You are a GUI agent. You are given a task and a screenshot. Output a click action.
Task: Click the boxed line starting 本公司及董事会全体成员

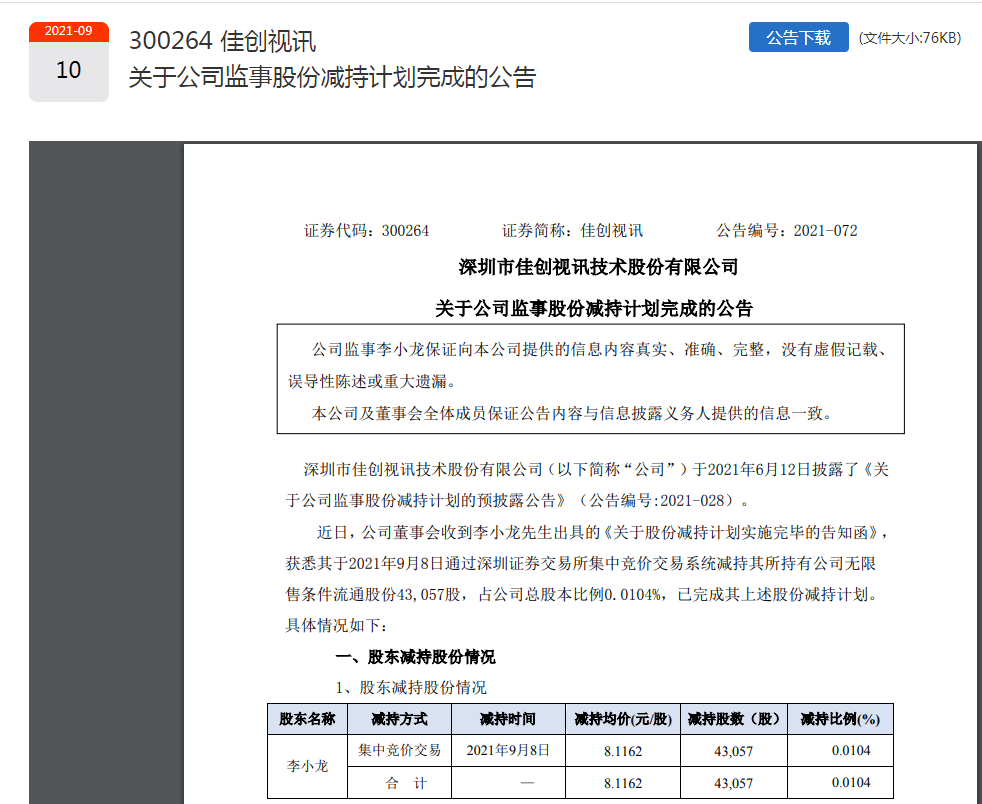click(572, 413)
